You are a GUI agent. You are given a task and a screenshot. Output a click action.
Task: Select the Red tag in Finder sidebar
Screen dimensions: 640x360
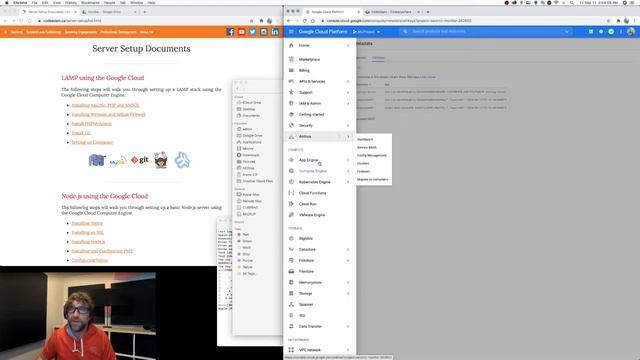pos(245,235)
